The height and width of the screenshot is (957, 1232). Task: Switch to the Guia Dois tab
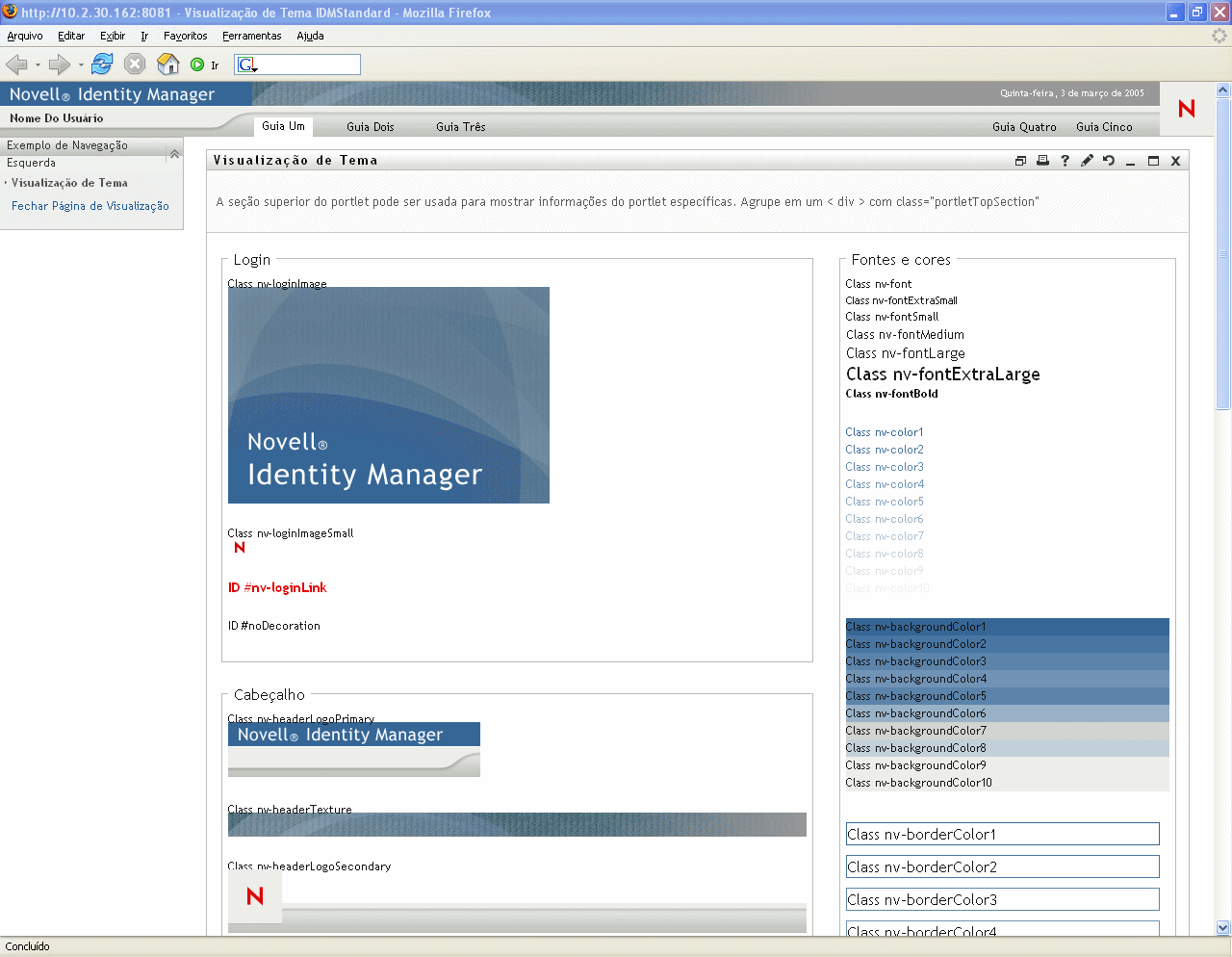point(371,127)
